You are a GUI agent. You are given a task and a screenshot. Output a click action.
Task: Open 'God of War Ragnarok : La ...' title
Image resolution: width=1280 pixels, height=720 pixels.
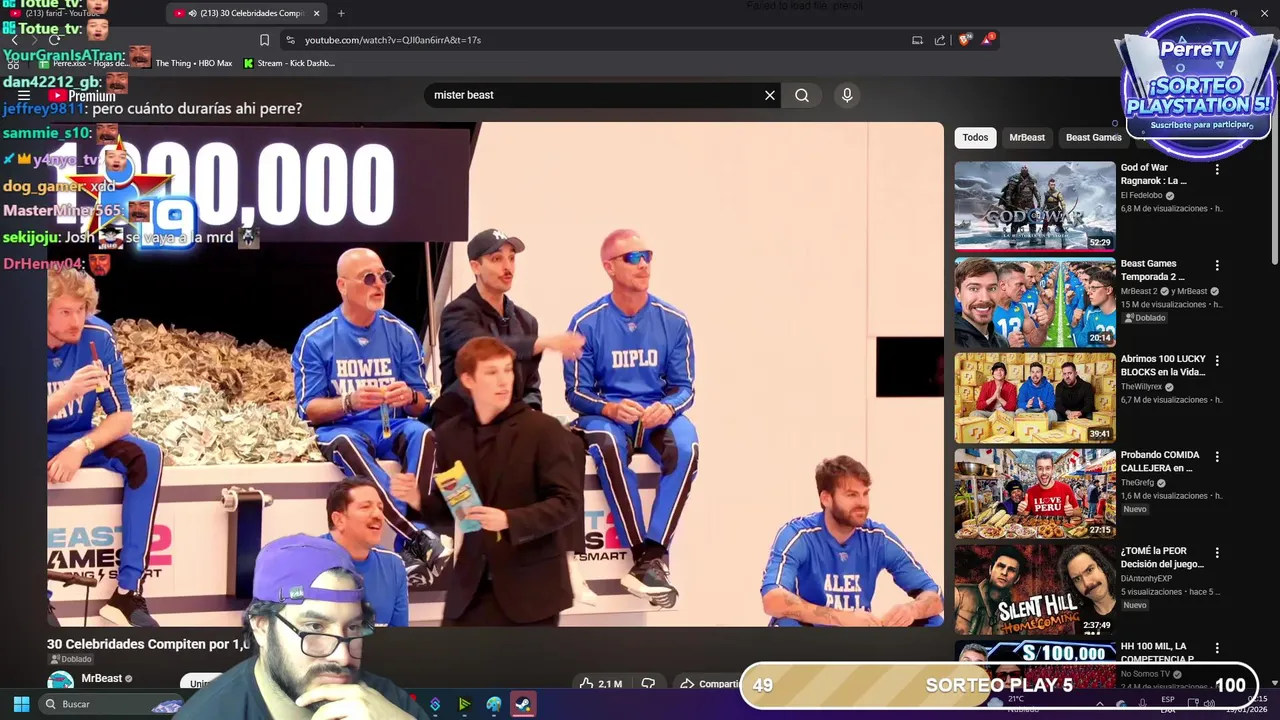click(x=1154, y=174)
